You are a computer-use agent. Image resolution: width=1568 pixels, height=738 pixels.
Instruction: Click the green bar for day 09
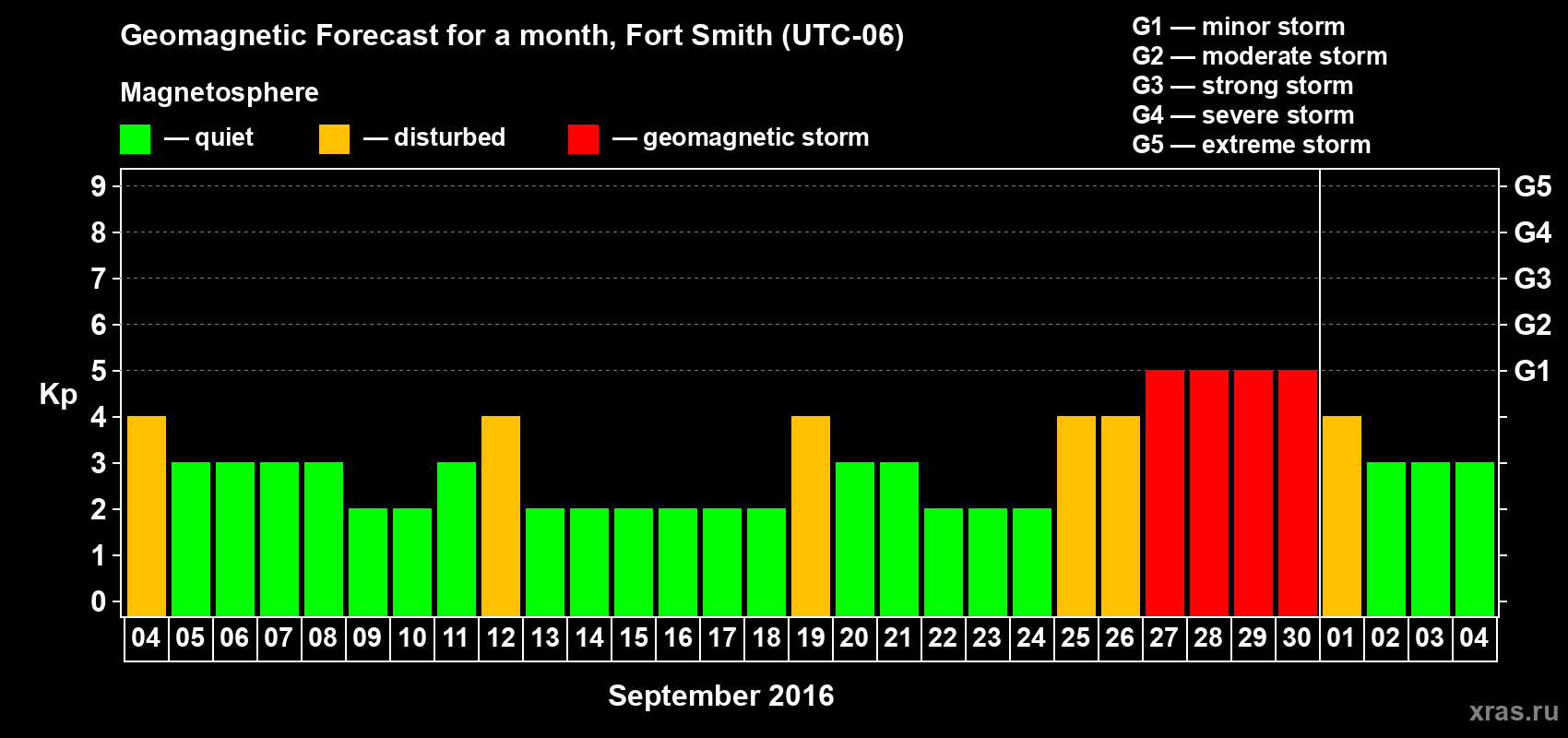(x=368, y=563)
